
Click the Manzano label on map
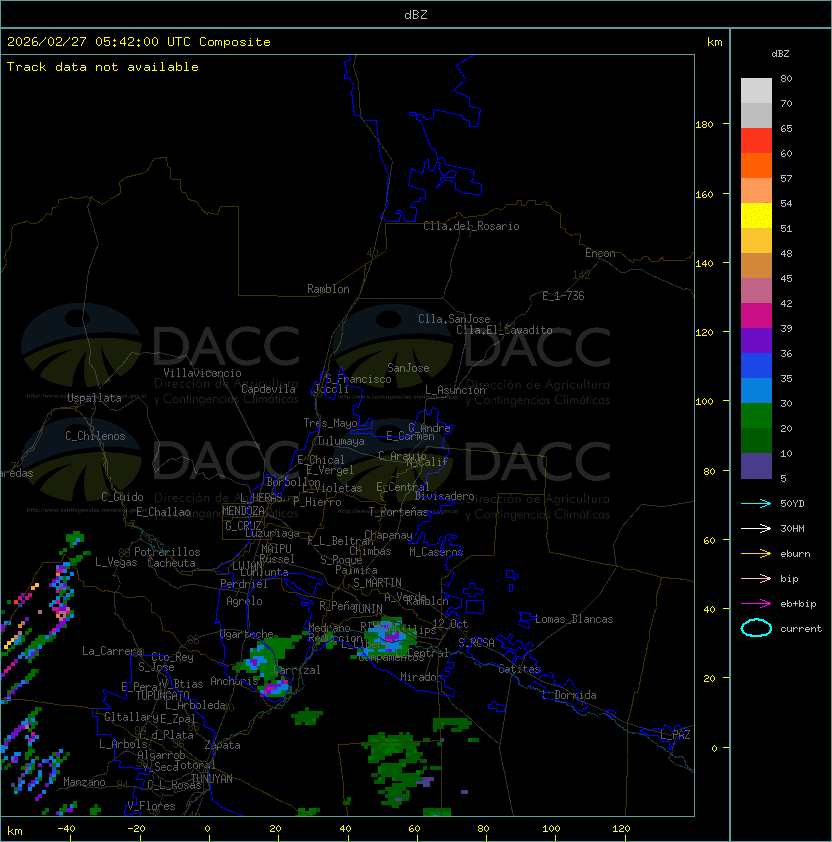[x=84, y=782]
